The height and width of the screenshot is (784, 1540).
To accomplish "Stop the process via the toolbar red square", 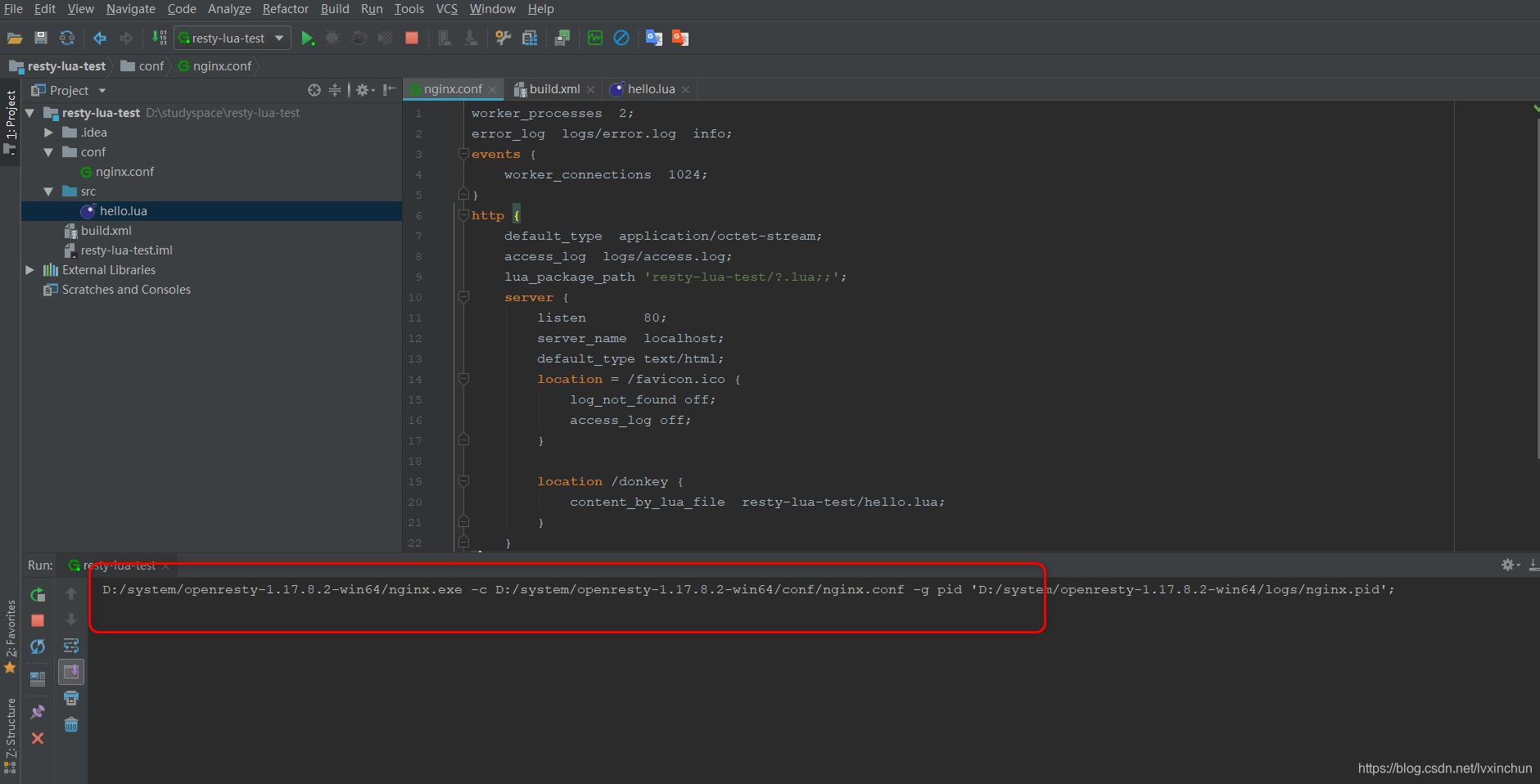I will [412, 38].
